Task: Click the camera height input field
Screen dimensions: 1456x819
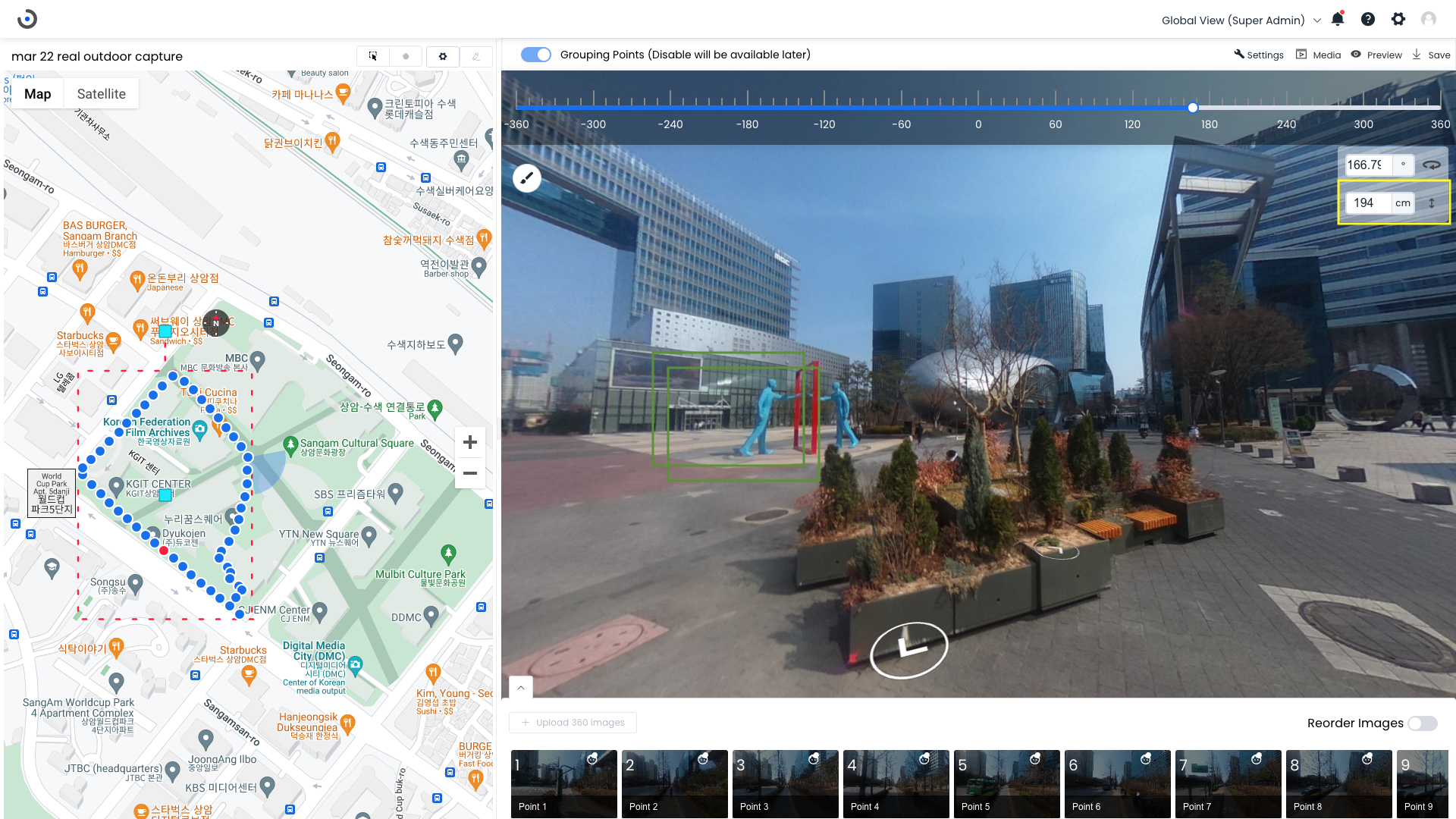Action: (1369, 203)
